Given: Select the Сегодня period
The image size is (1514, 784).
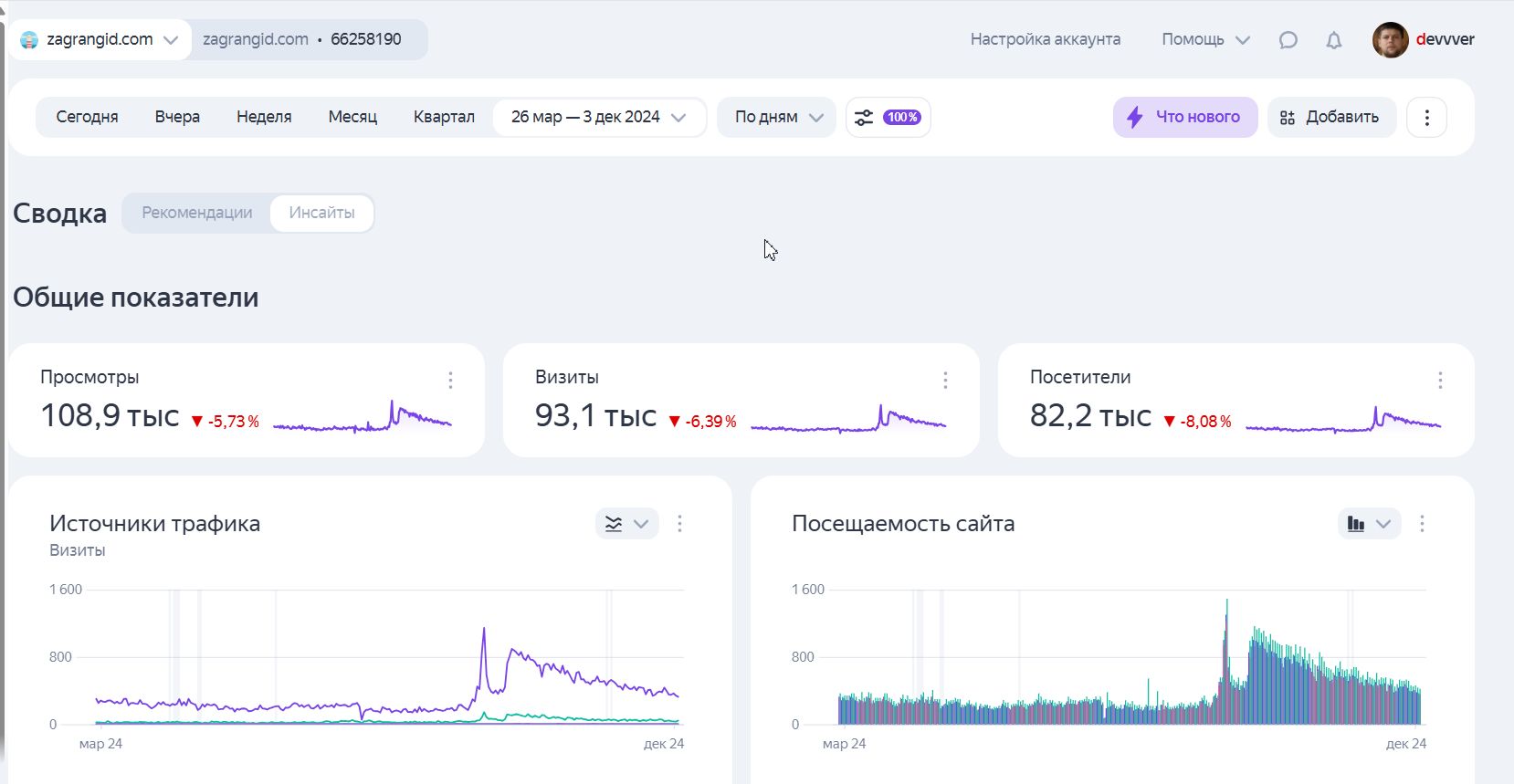Looking at the screenshot, I should (x=87, y=117).
